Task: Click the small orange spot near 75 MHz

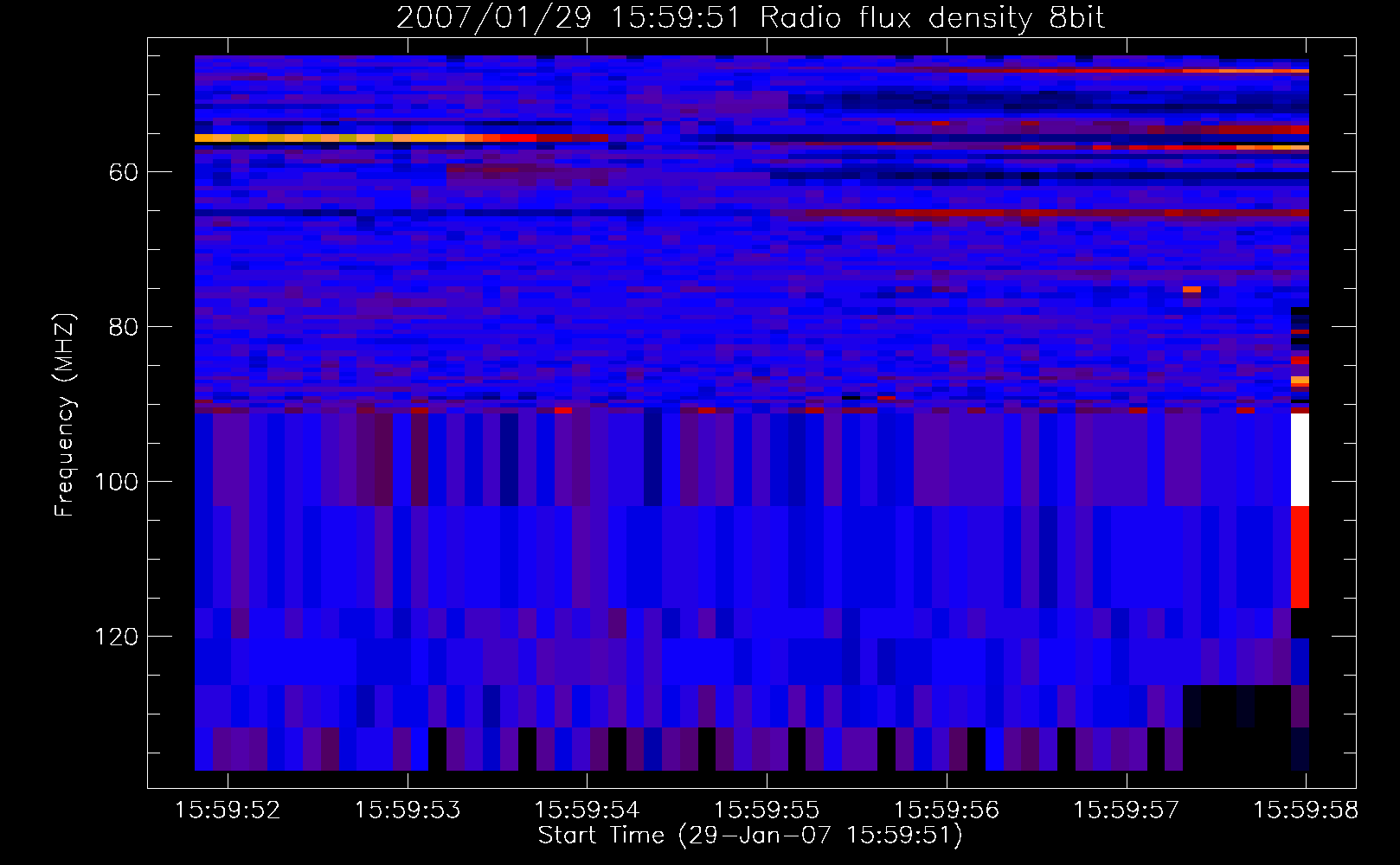Action: pos(1191,290)
